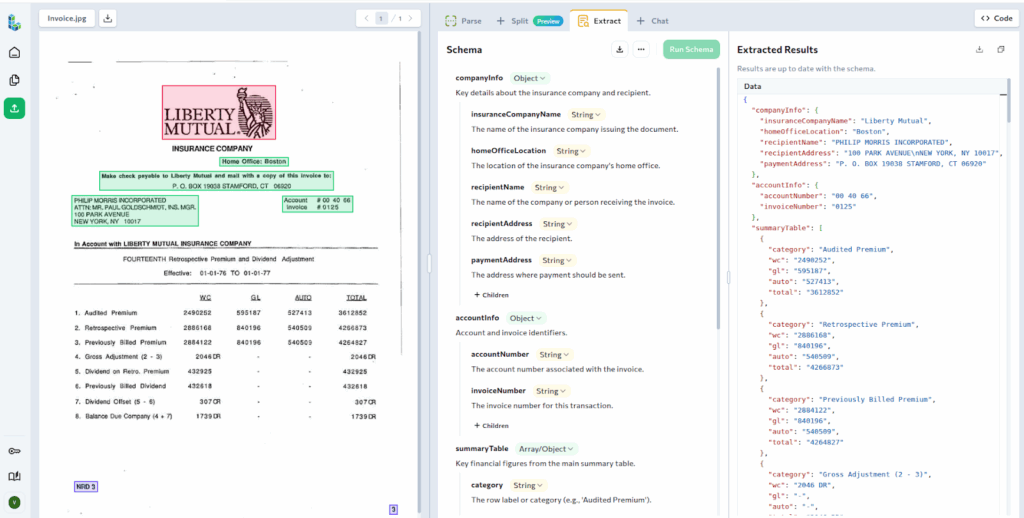Copy the extracted results data

pos(1001,49)
